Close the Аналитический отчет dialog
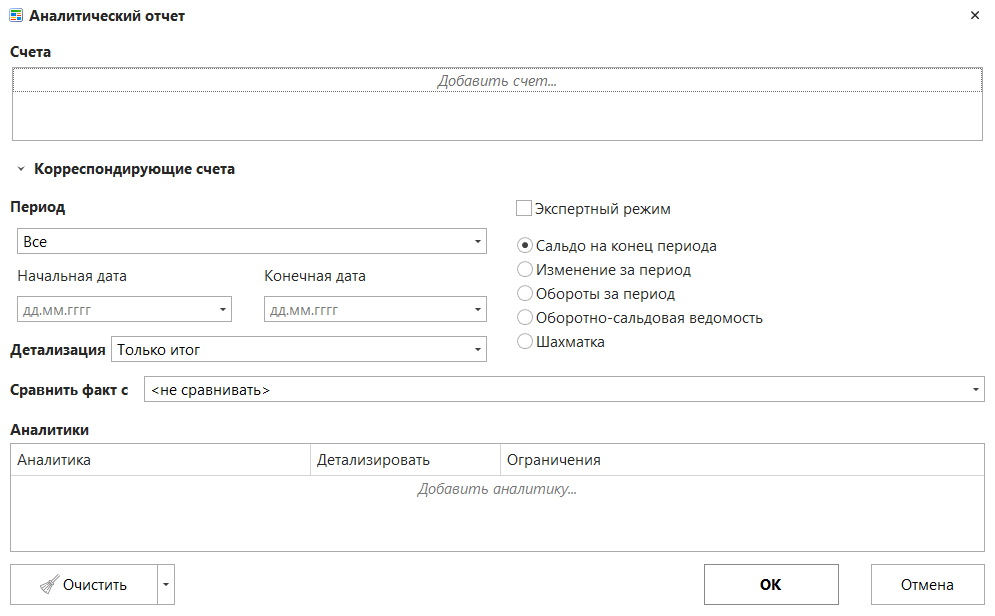995x616 pixels. coord(975,16)
